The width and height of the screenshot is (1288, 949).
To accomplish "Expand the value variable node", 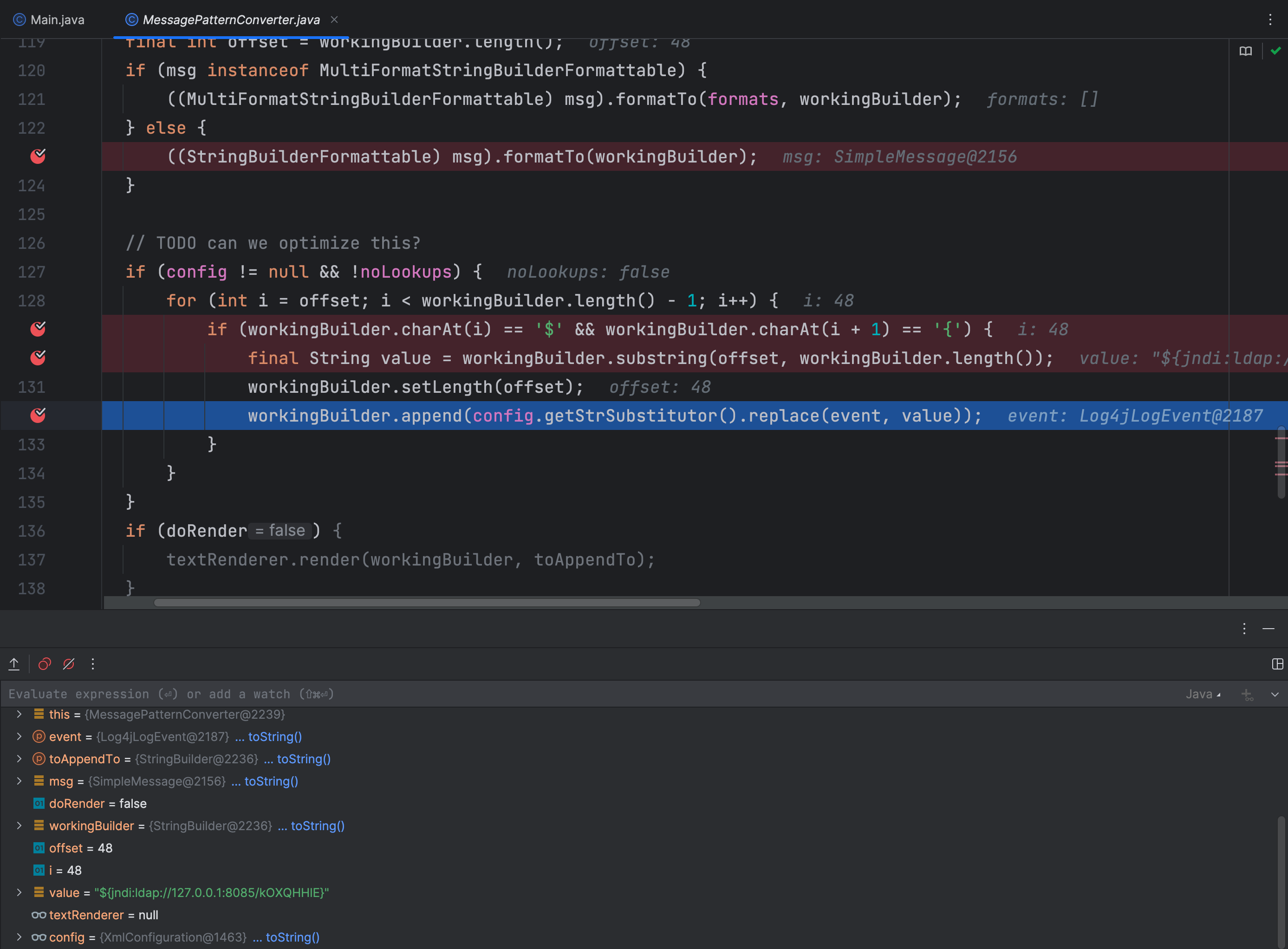I will click(19, 893).
